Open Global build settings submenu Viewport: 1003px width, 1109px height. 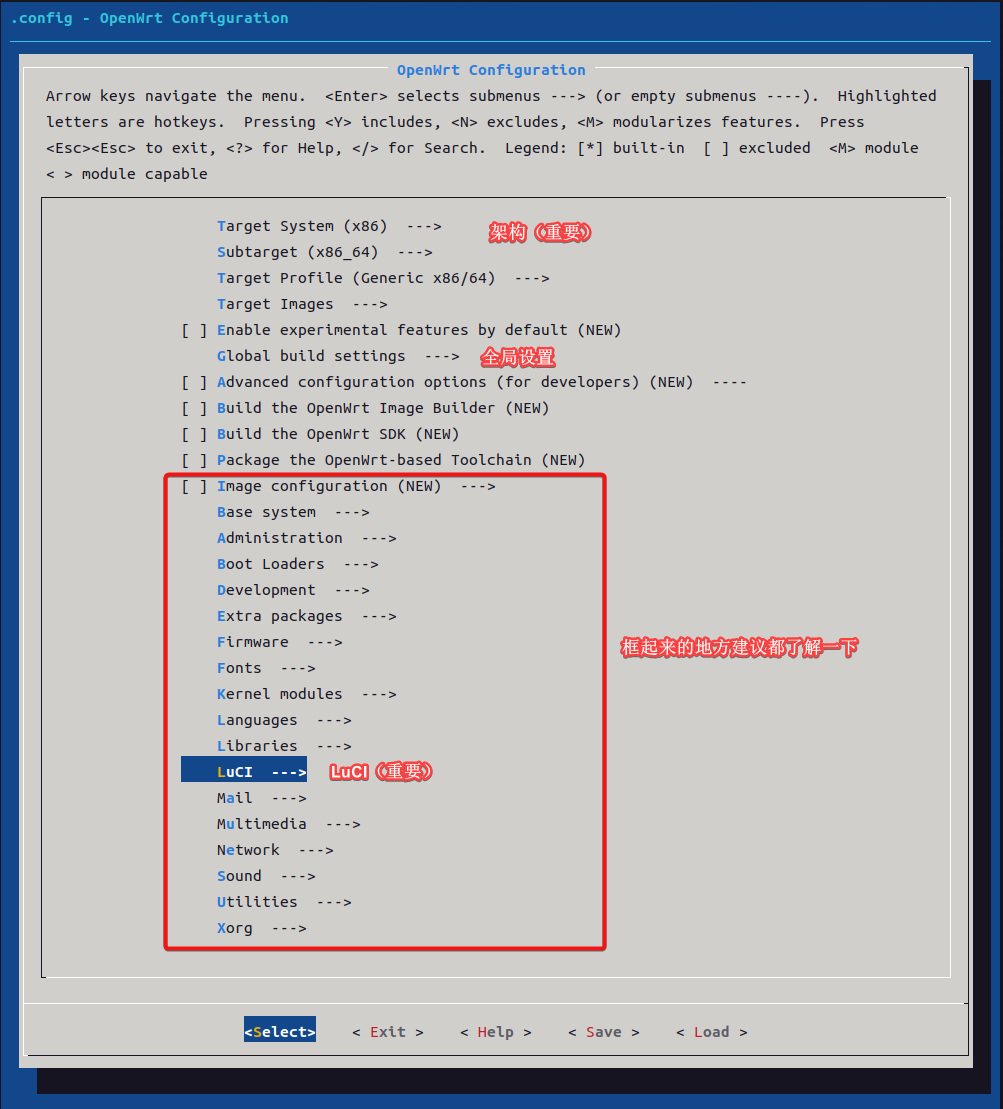(338, 356)
